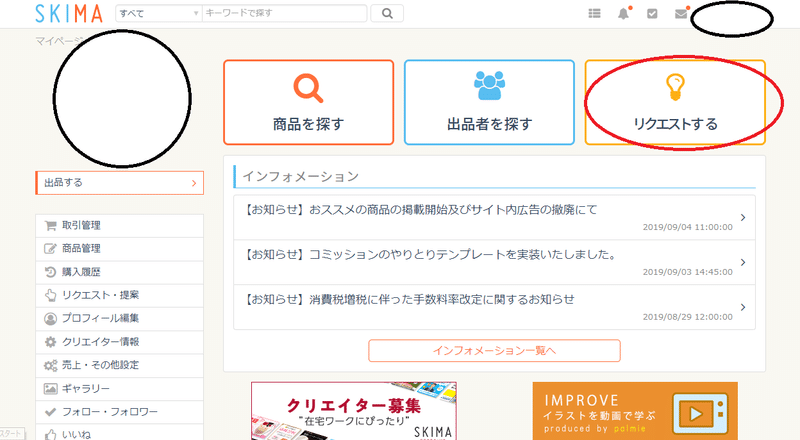Click chevron on the 2019/08/29 notice
This screenshot has height=440, width=800.
click(x=743, y=307)
